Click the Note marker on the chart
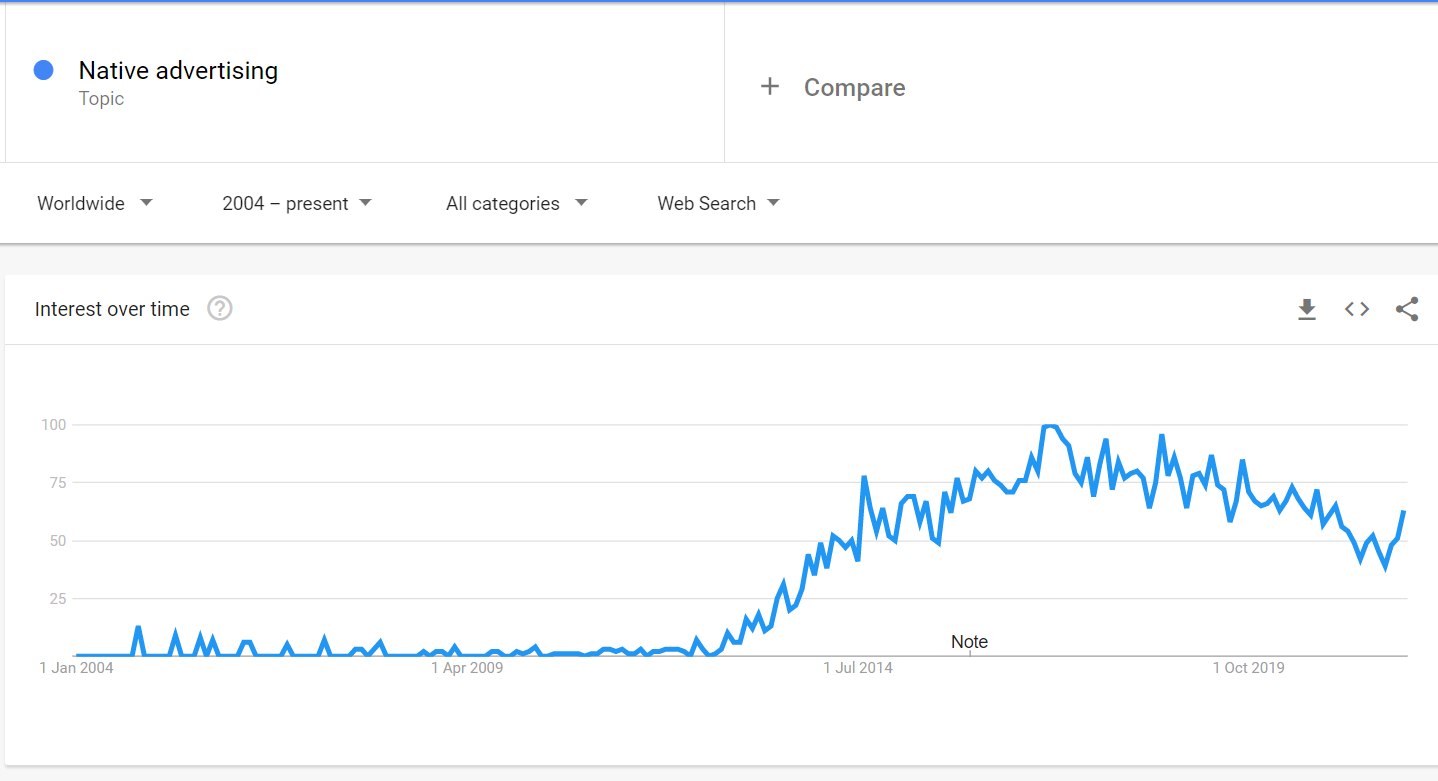Viewport: 1438px width, 781px height. pos(969,642)
